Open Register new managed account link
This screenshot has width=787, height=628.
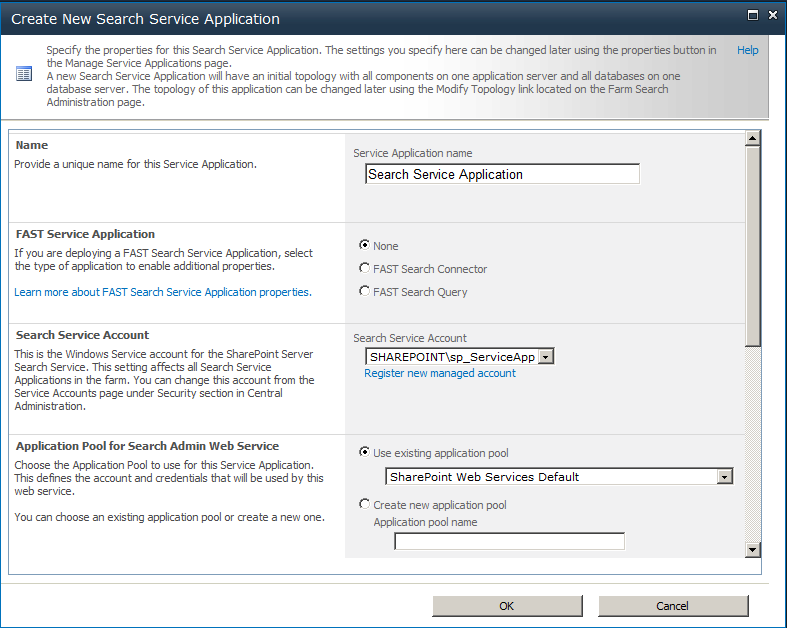click(x=440, y=373)
